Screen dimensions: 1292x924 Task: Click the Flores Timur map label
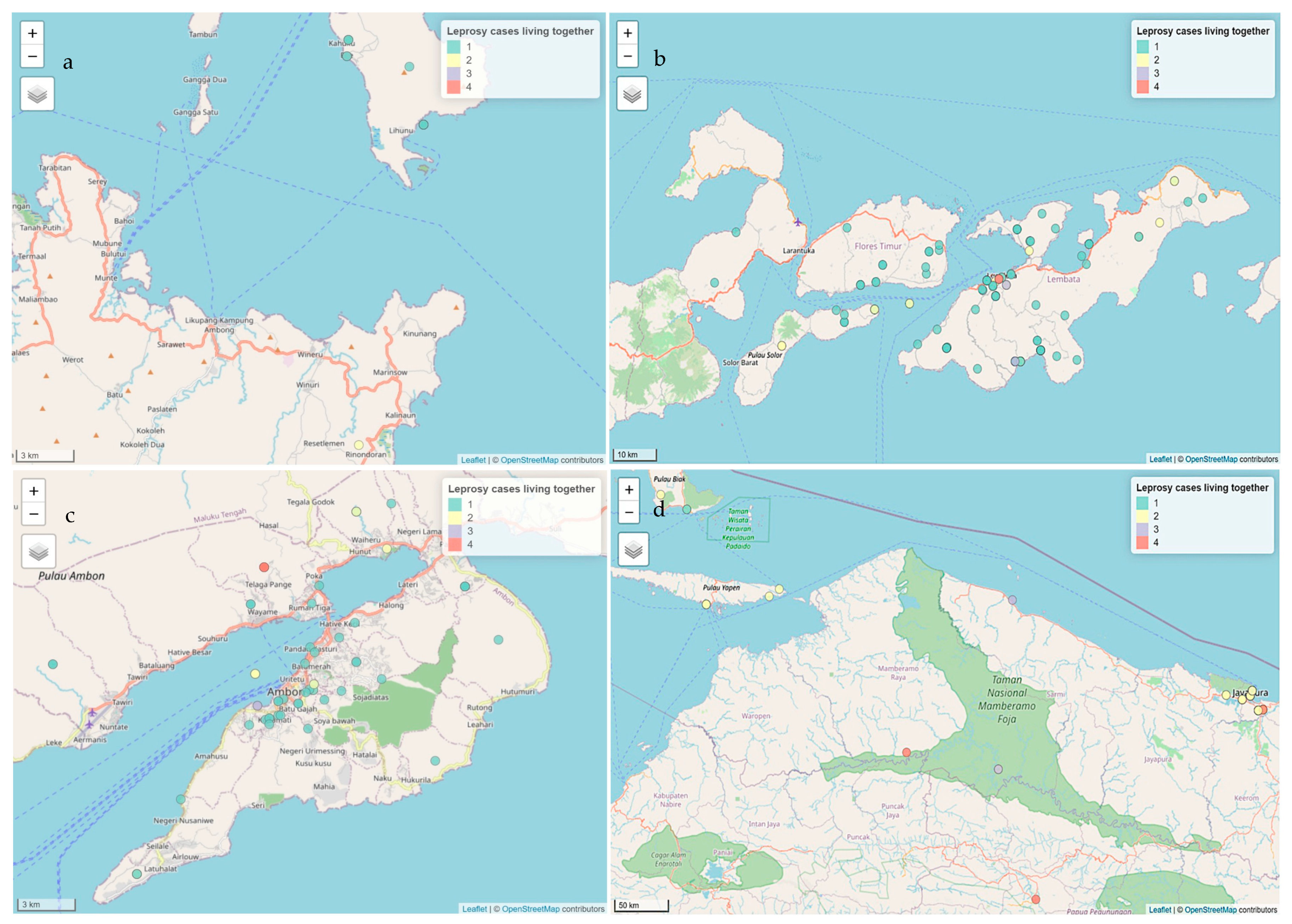point(878,246)
